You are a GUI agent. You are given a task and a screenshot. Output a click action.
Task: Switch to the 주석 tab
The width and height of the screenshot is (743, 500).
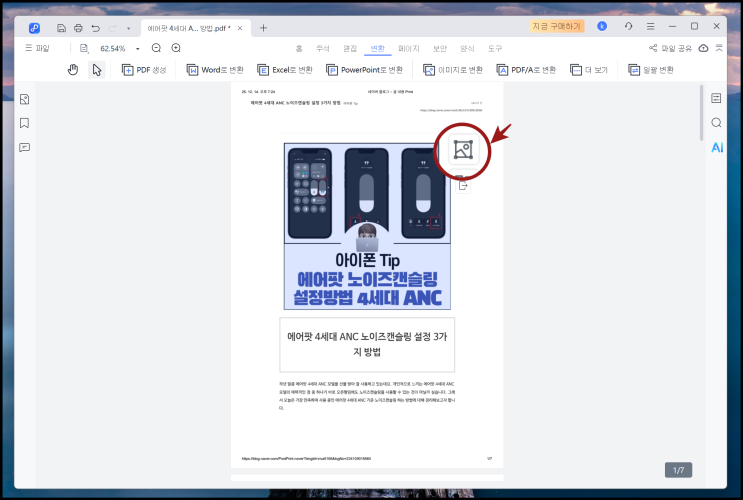(323, 48)
